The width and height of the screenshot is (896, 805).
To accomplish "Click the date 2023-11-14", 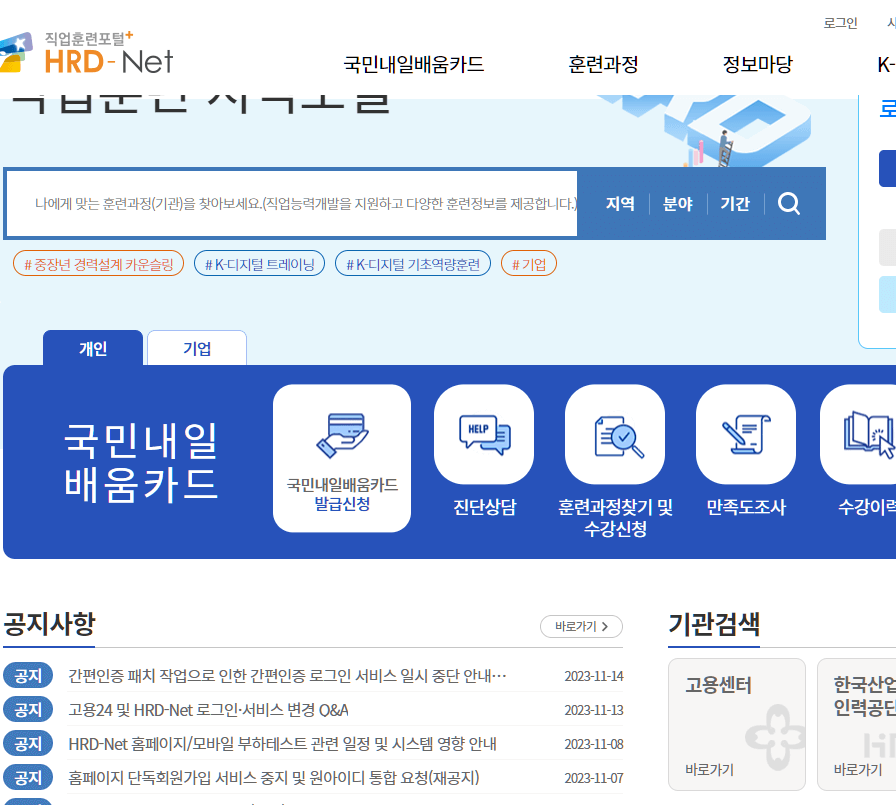I will pos(594,676).
